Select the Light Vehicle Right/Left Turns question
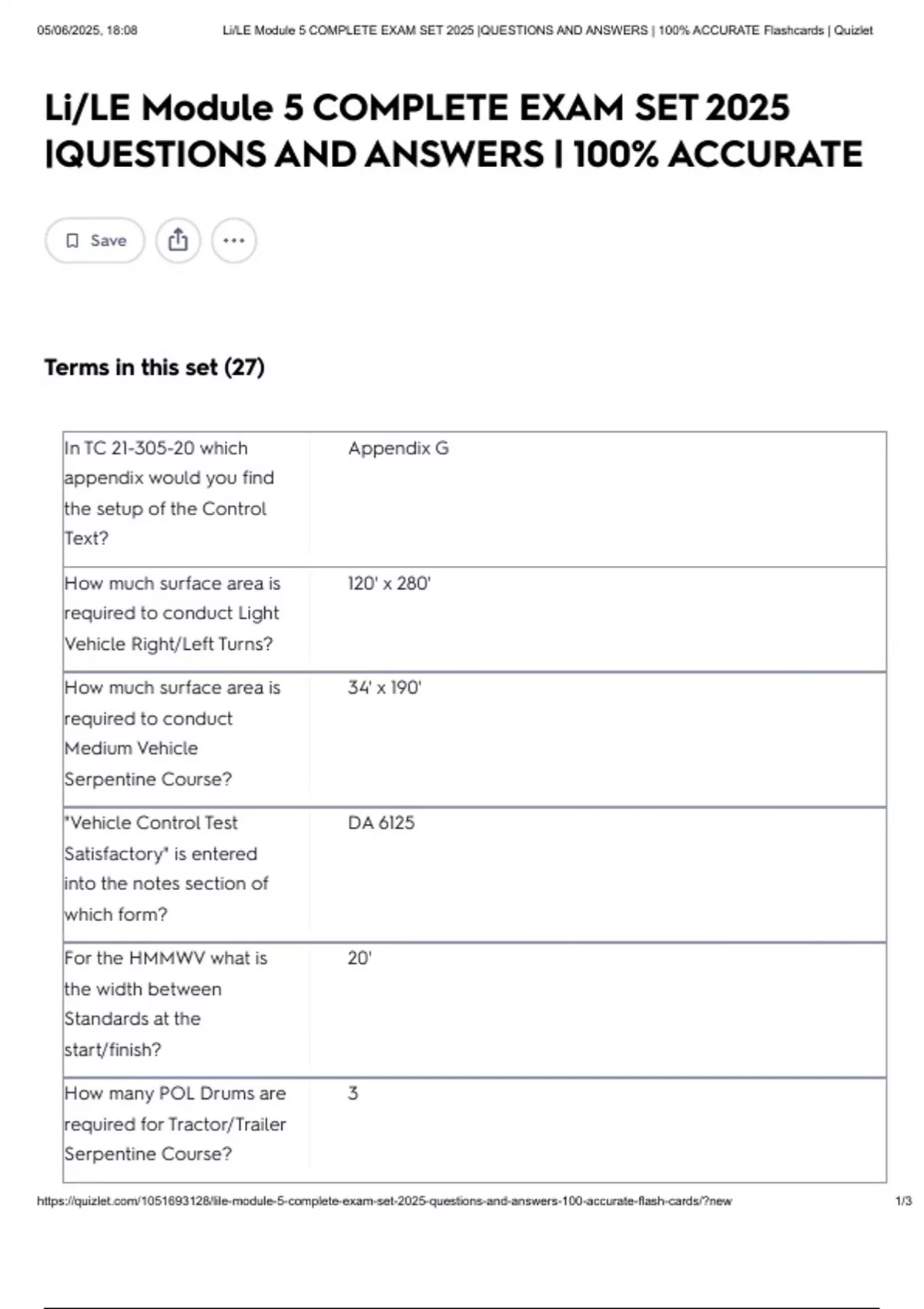Image resolution: width=924 pixels, height=1309 pixels. click(172, 613)
